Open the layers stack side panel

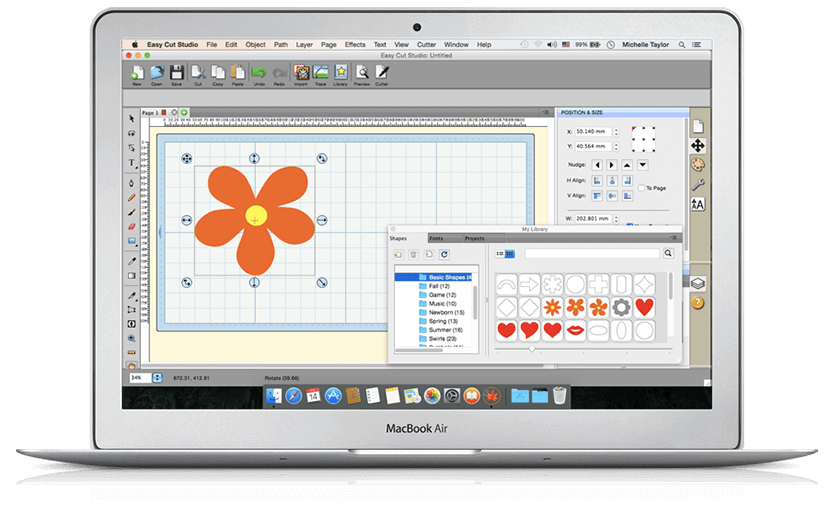pos(698,284)
